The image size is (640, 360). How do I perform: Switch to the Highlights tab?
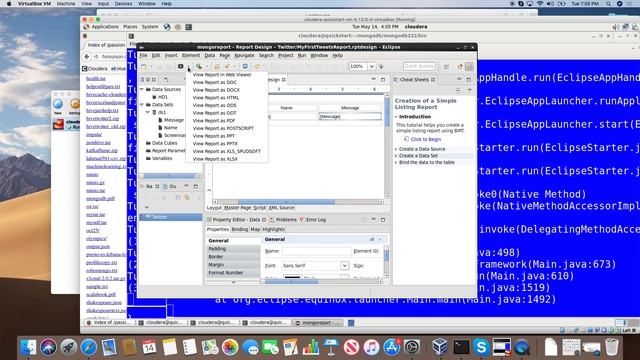coord(273,229)
